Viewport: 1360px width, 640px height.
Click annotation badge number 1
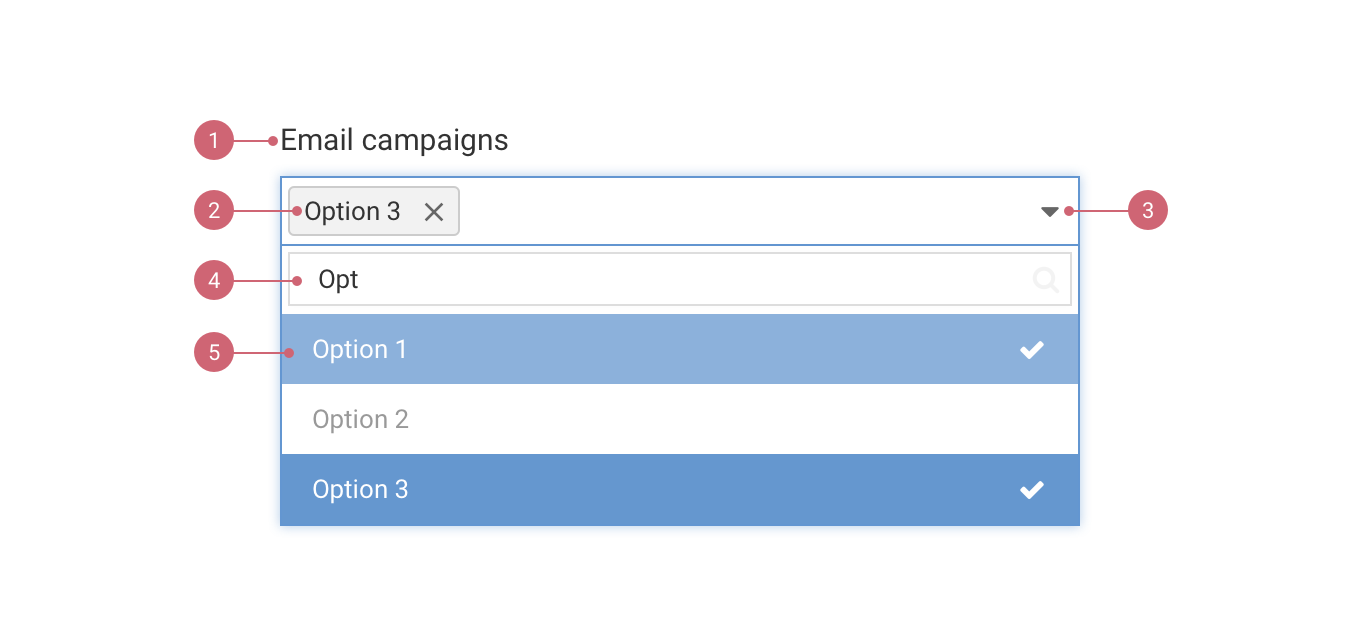(x=214, y=141)
